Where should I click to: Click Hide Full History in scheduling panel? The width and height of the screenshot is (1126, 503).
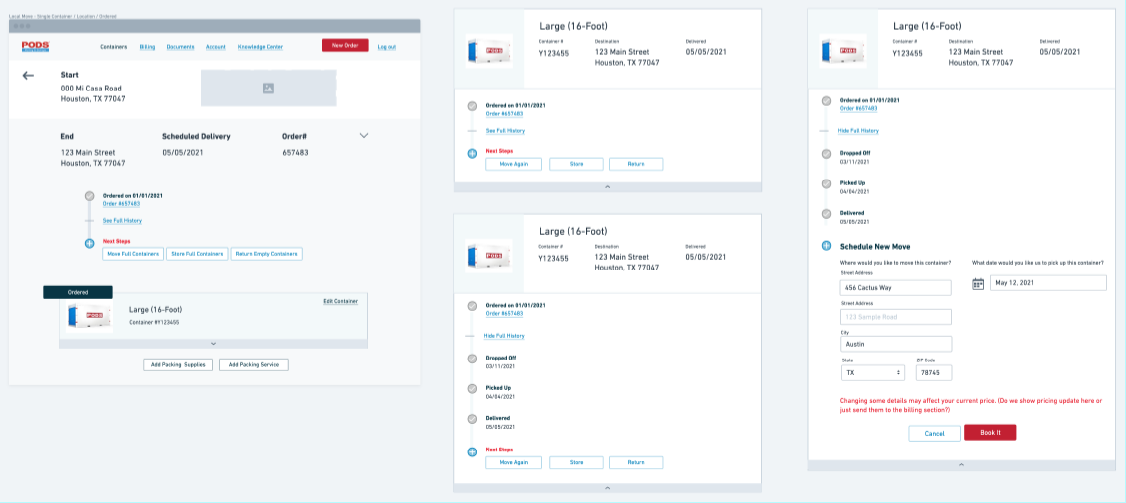tap(858, 130)
